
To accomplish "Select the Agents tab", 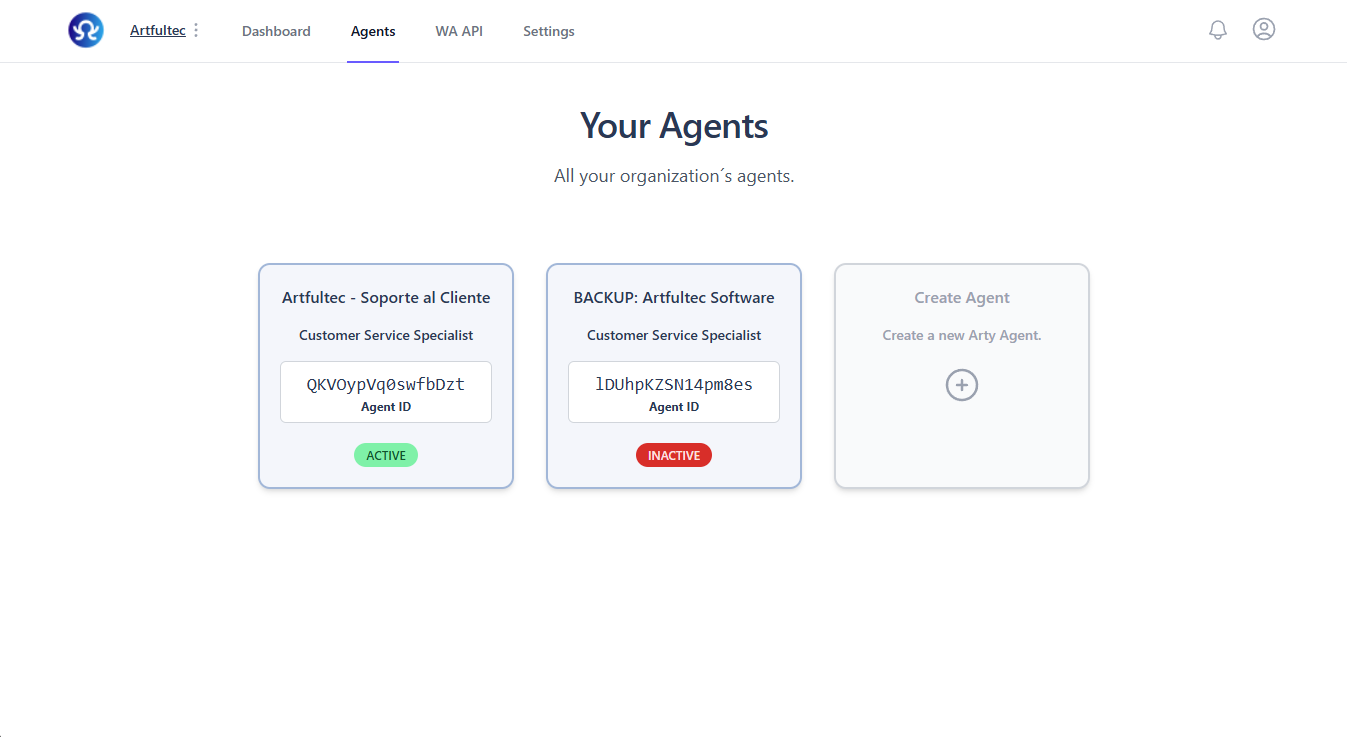I will tap(372, 31).
